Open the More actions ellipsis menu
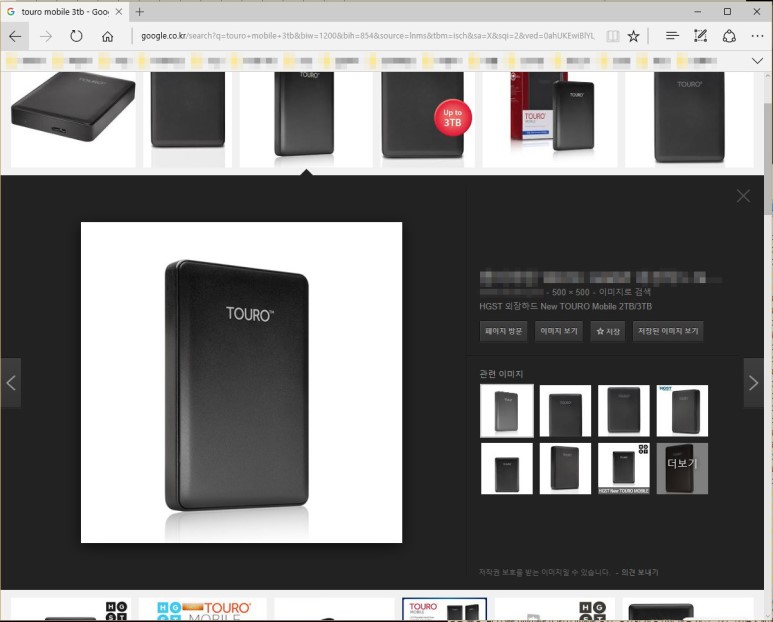The width and height of the screenshot is (773, 622). [757, 36]
